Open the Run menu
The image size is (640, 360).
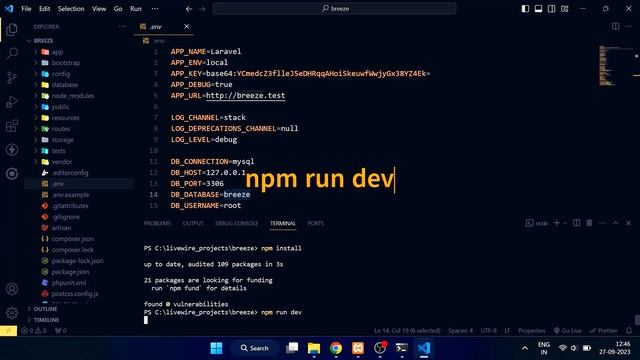[136, 9]
